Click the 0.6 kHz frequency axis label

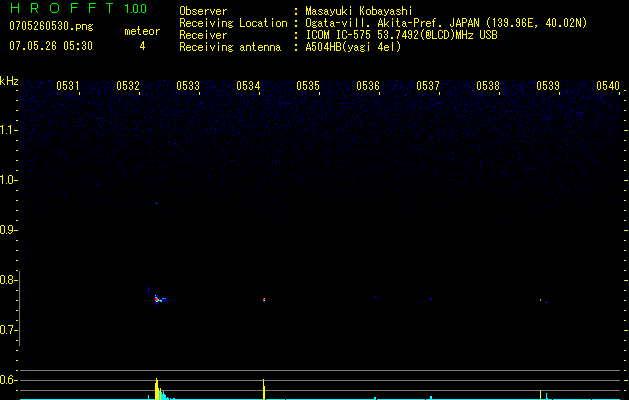[x=8, y=380]
